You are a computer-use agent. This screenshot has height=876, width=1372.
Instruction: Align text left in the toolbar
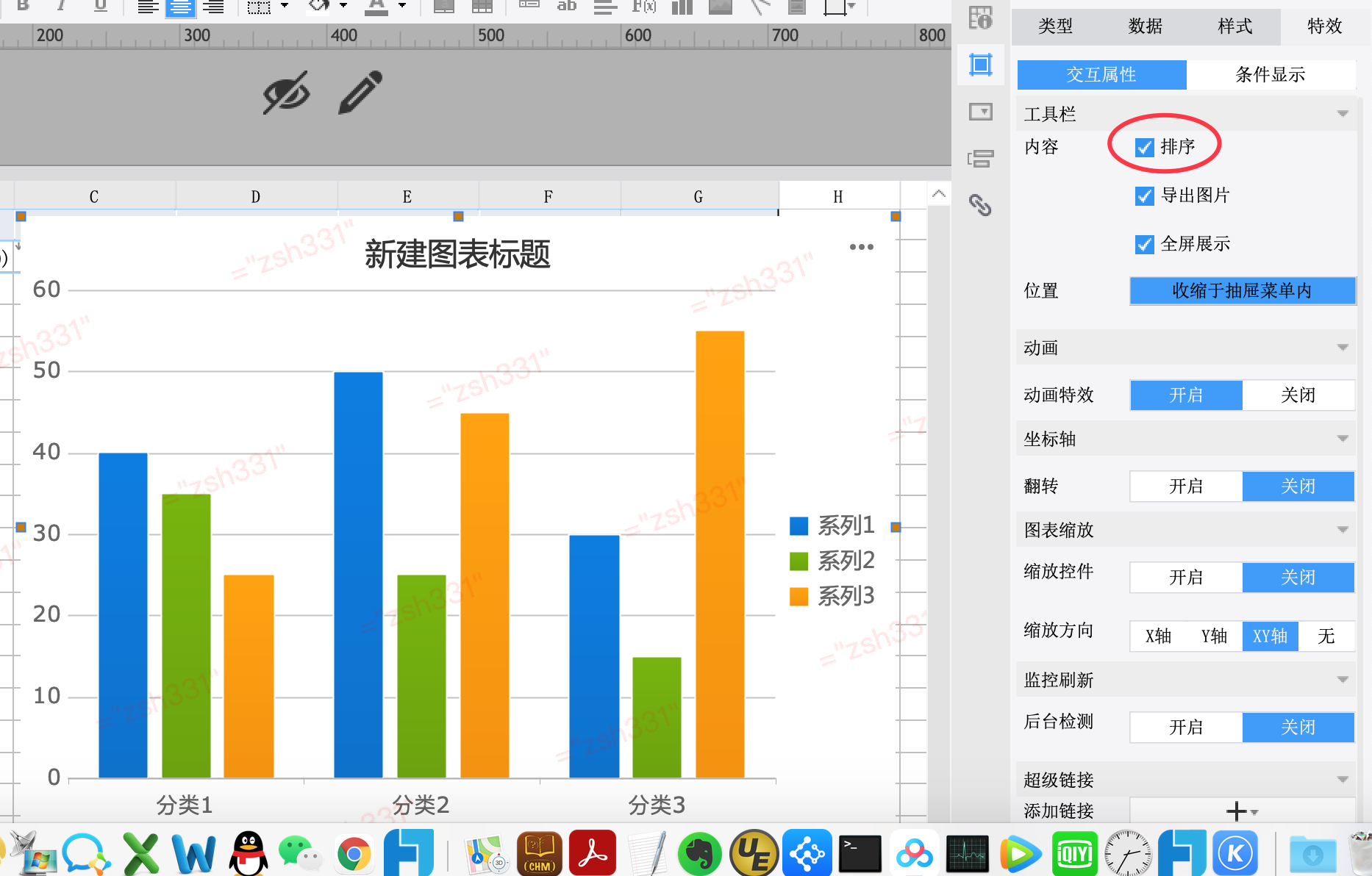click(x=148, y=7)
